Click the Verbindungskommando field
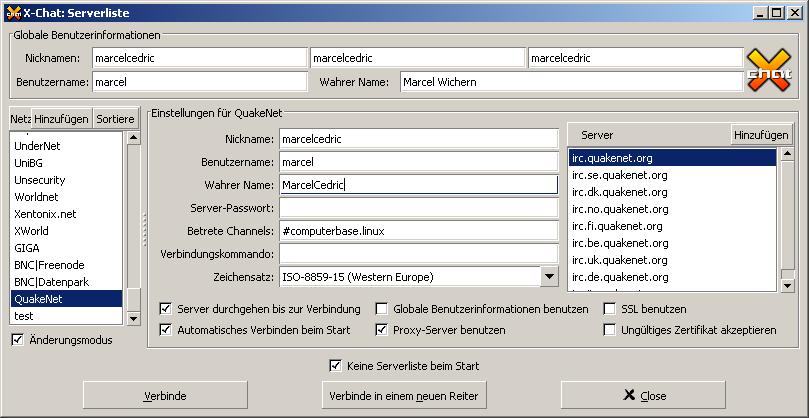Image resolution: width=809 pixels, height=418 pixels. [x=419, y=253]
